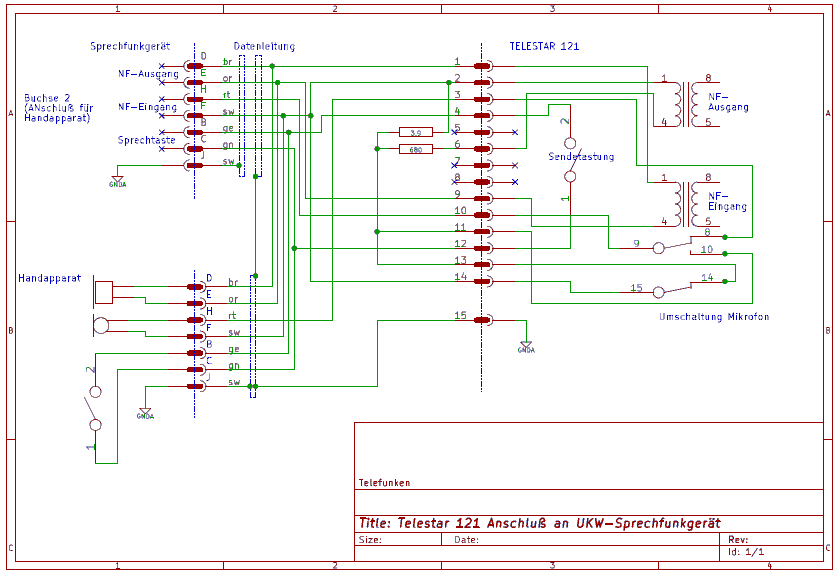Click pin H pad on Handapparat connector
This screenshot has height=577, width=840.
[x=196, y=320]
